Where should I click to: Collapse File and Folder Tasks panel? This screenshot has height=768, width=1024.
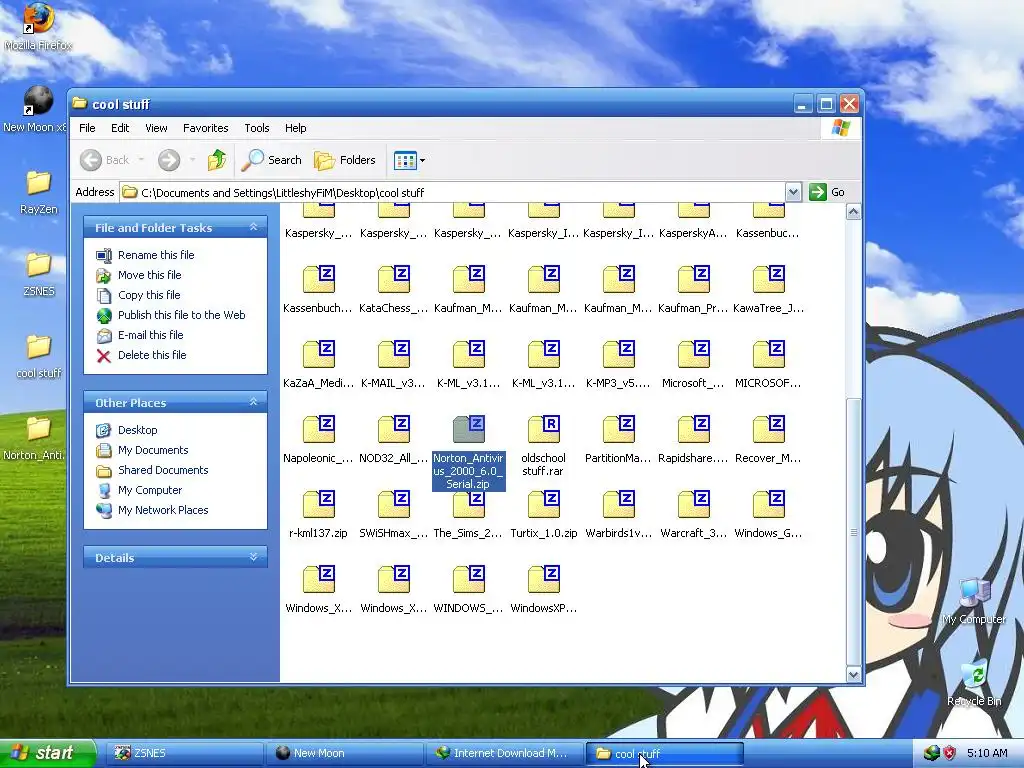click(253, 227)
